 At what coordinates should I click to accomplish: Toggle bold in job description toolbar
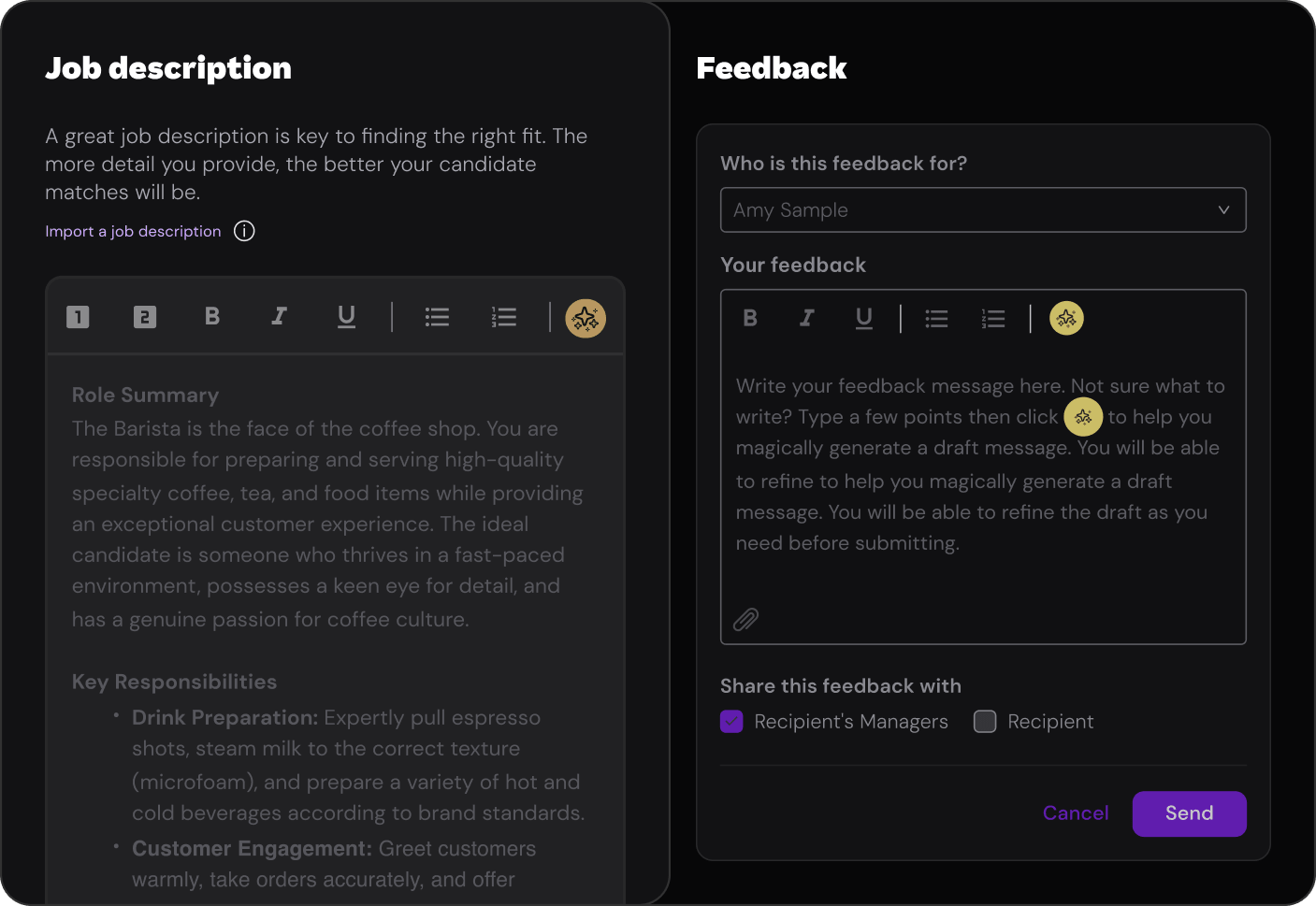[x=212, y=317]
